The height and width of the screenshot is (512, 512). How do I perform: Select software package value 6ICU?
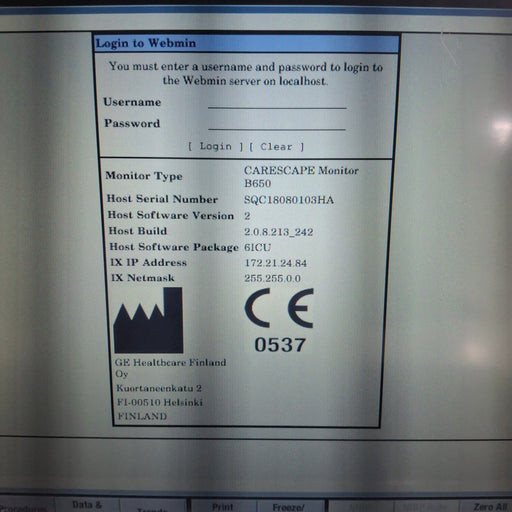[x=257, y=247]
